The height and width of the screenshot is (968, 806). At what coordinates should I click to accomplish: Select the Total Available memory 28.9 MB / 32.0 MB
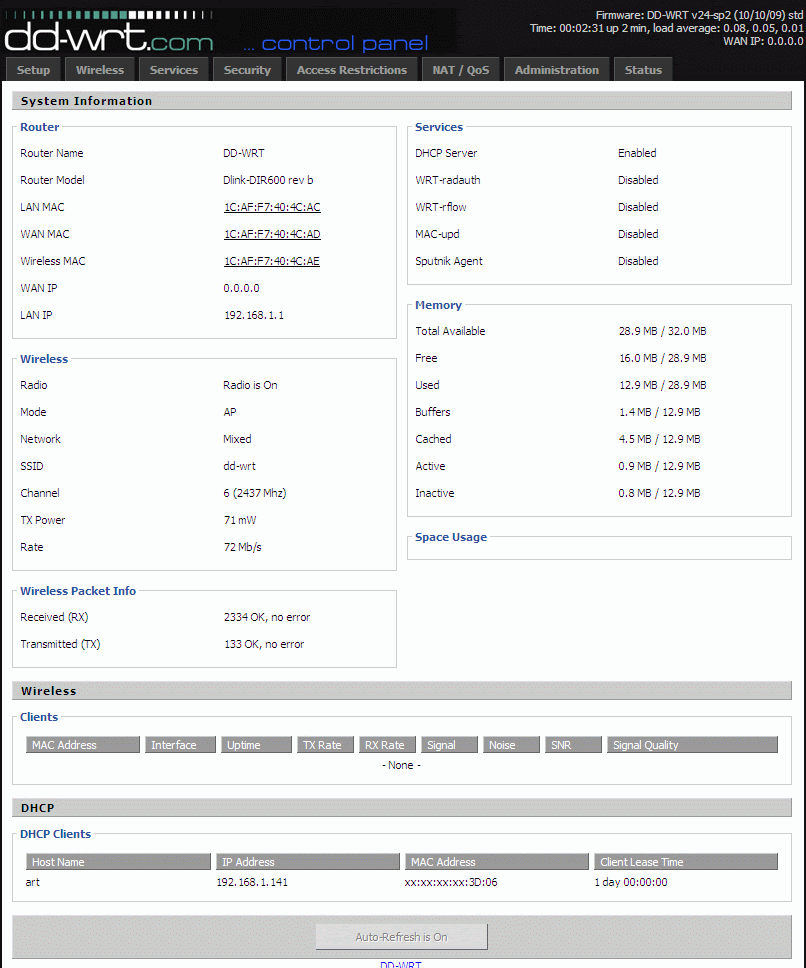point(663,332)
